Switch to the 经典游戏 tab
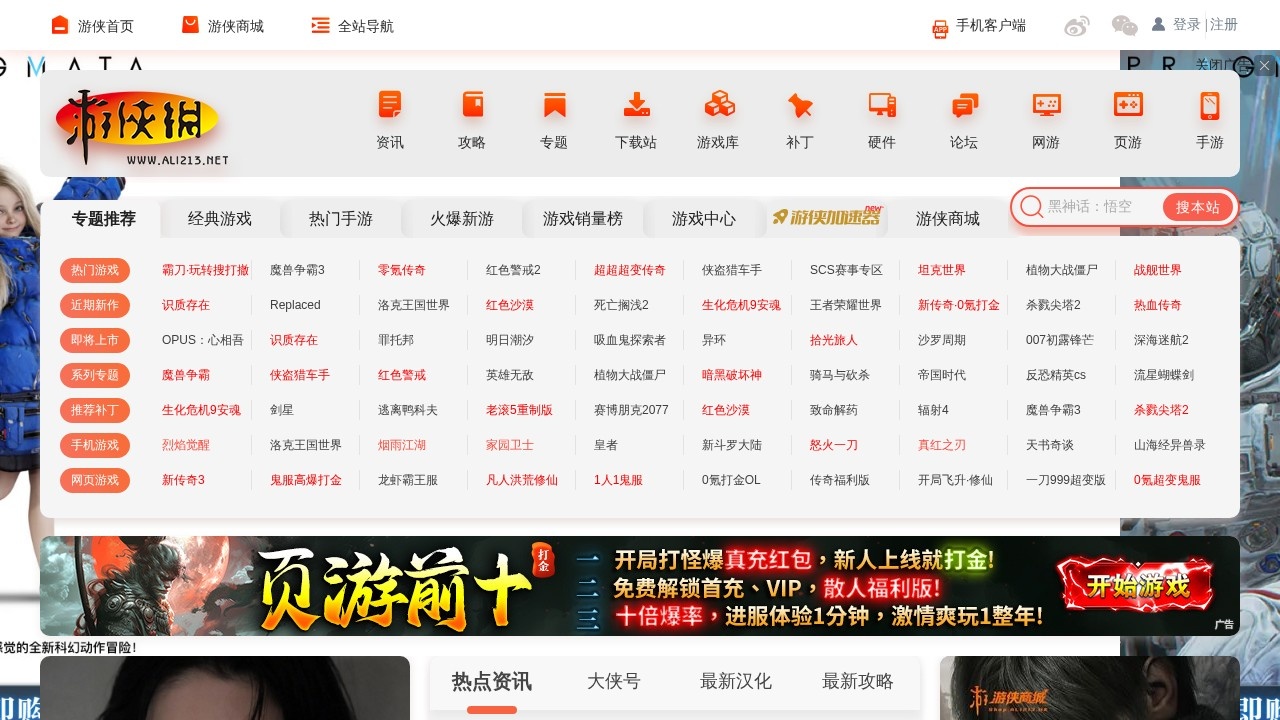 [220, 218]
